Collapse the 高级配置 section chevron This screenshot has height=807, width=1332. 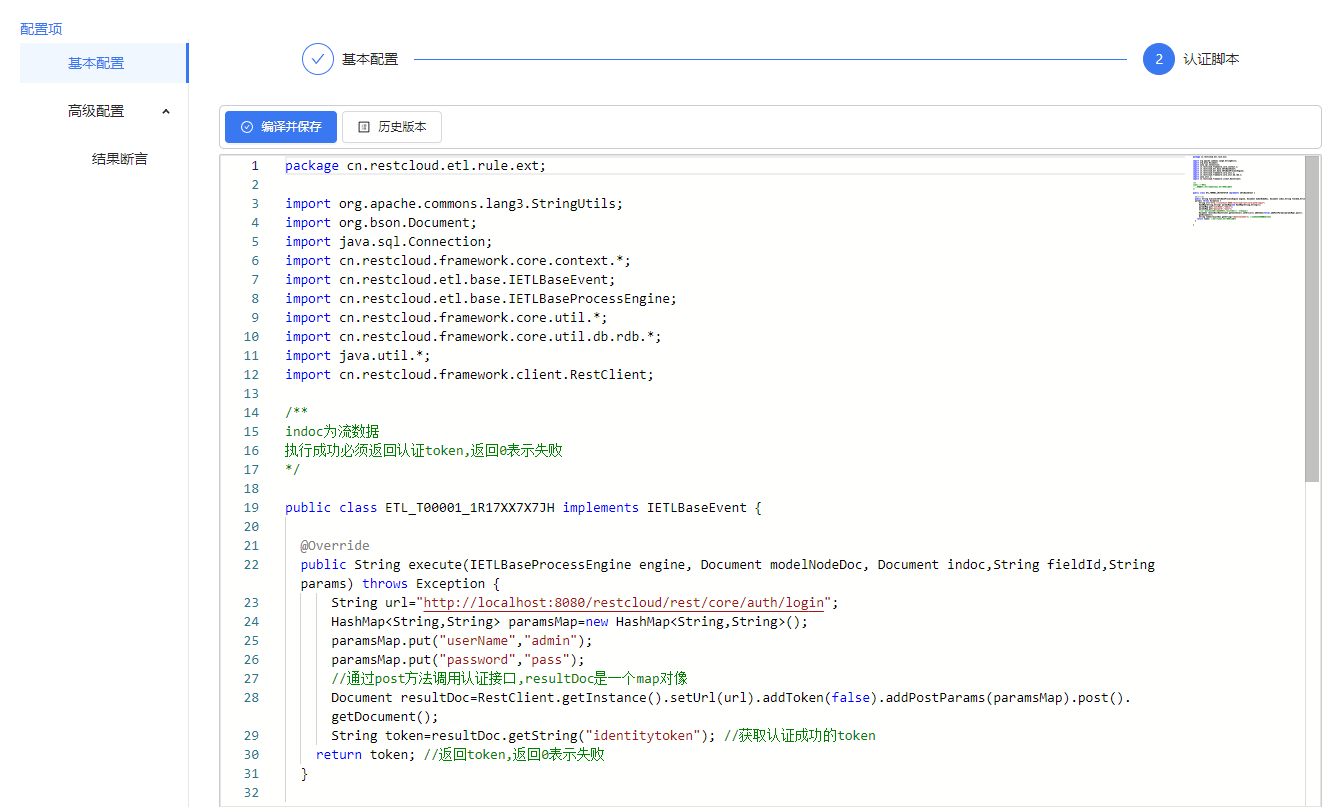pos(166,111)
